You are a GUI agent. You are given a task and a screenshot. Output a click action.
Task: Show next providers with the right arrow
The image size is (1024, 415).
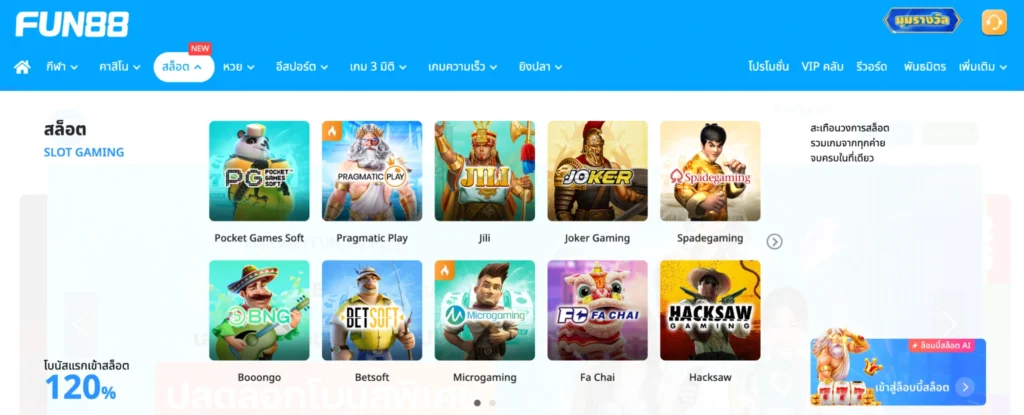click(774, 242)
